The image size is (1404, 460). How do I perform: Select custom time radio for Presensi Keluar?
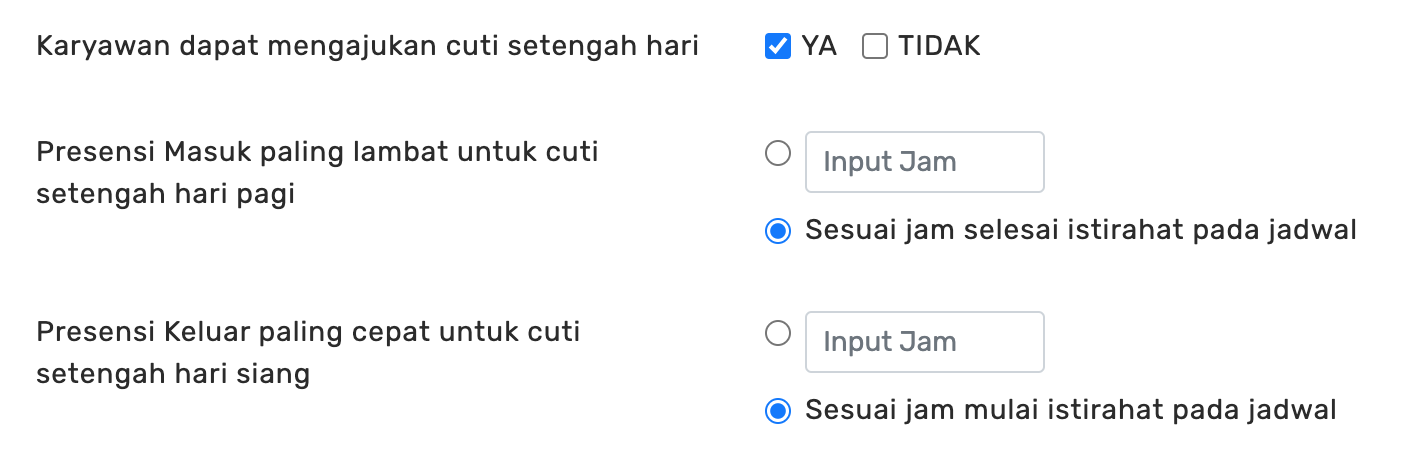pyautogui.click(x=777, y=334)
